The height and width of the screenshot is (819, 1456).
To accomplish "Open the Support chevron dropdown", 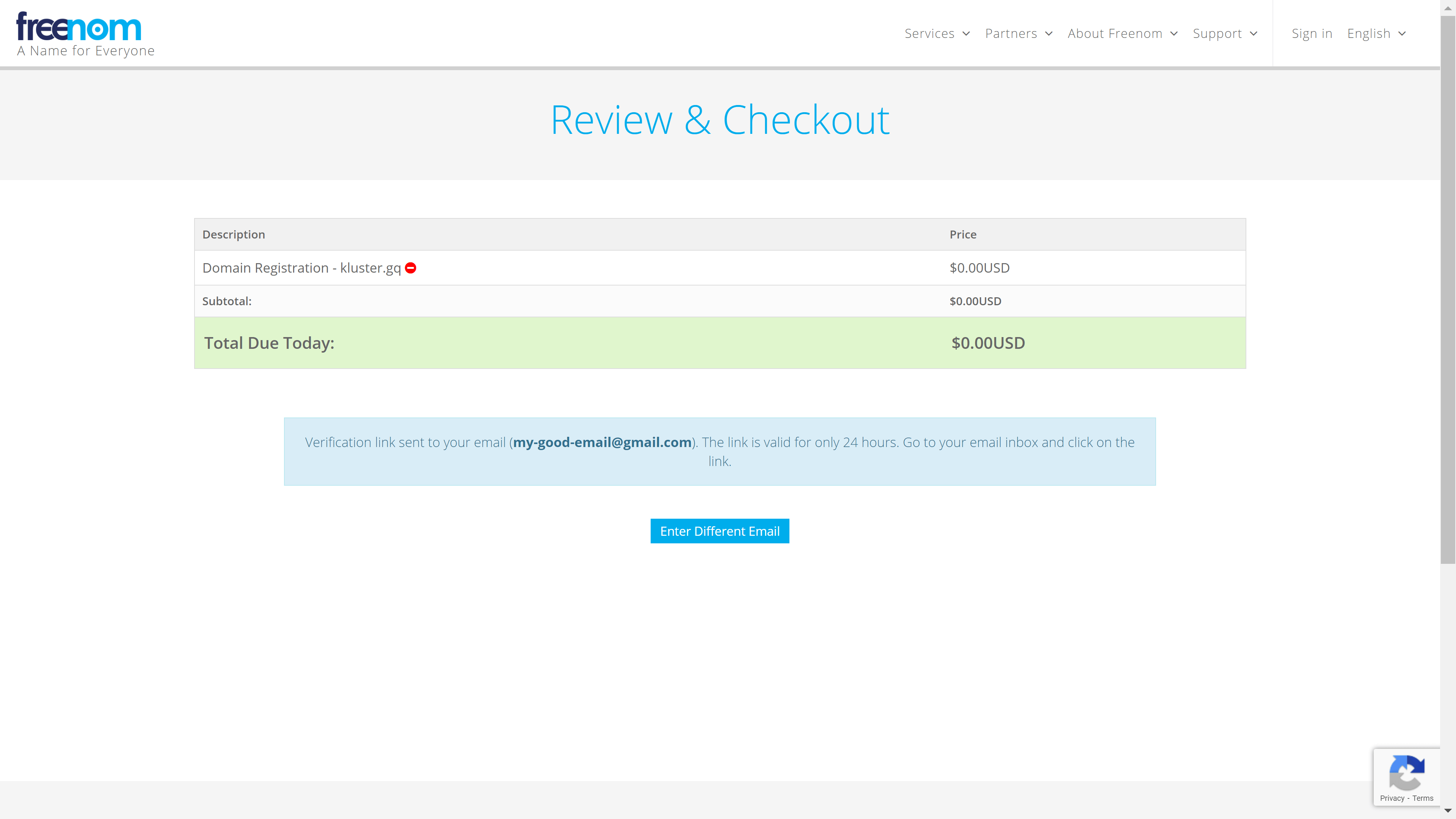I will click(1254, 33).
